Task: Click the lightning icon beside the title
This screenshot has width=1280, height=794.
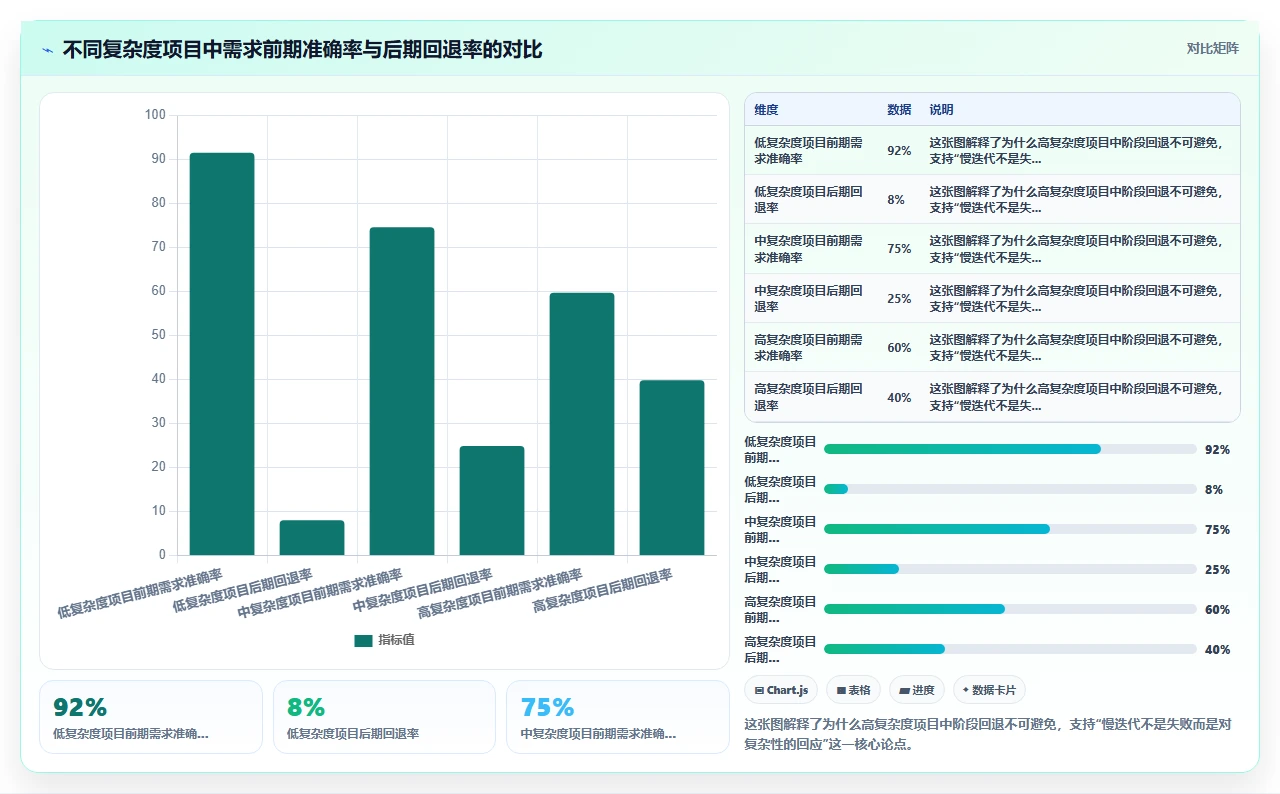Action: (x=48, y=50)
